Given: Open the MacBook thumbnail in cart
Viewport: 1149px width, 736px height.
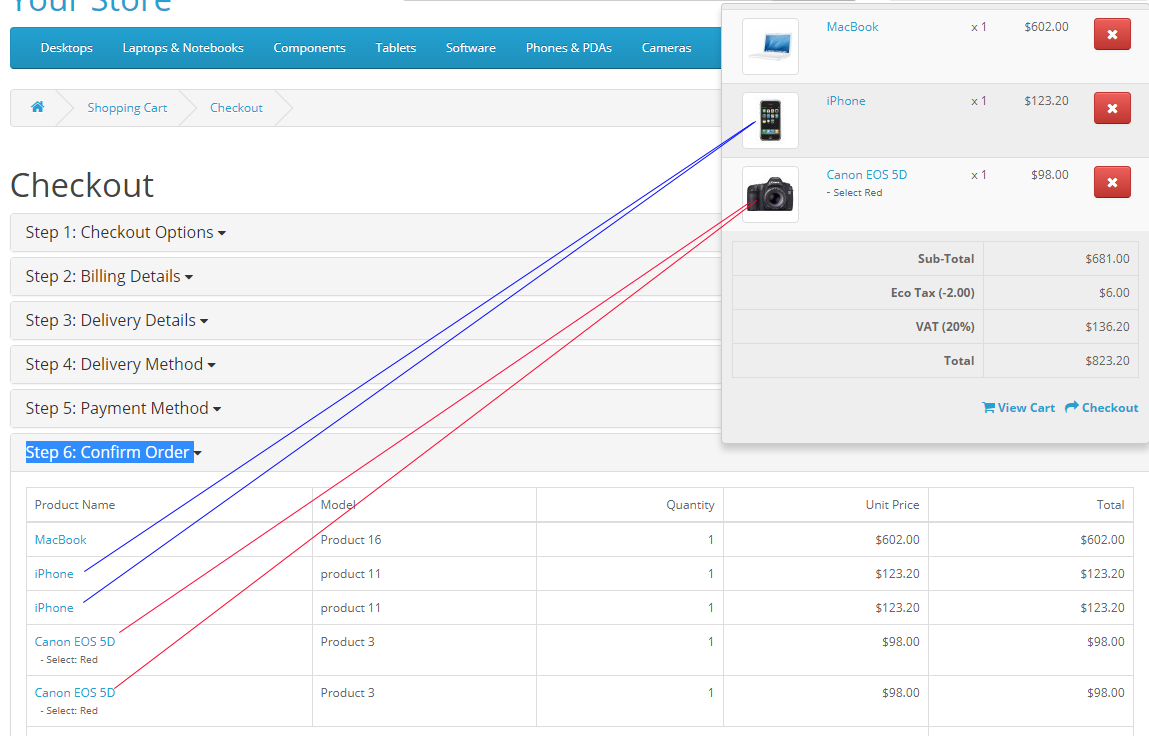Looking at the screenshot, I should pos(770,46).
